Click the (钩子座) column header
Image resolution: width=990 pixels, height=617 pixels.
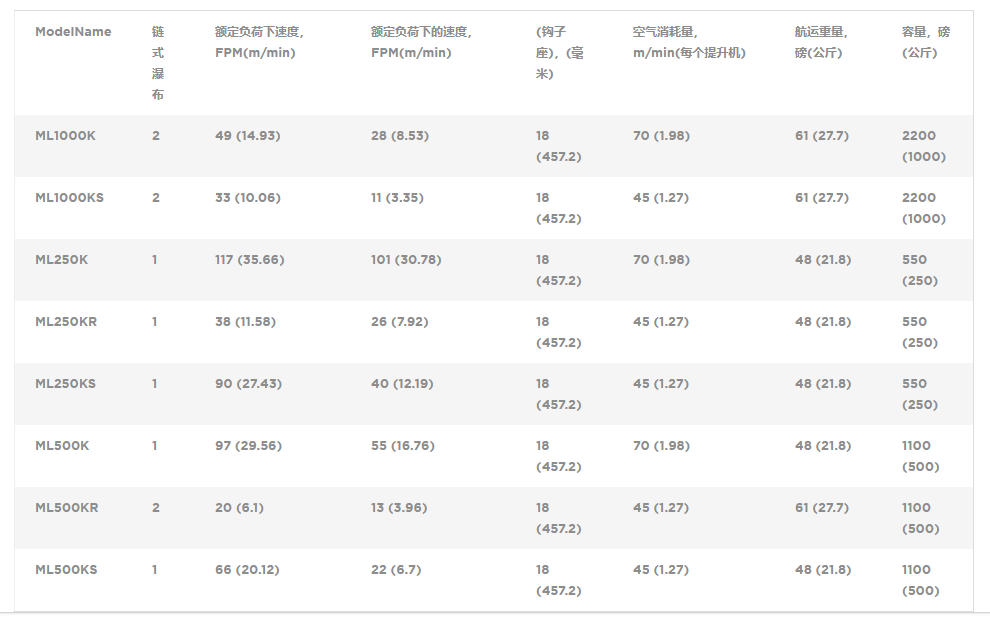tap(560, 53)
